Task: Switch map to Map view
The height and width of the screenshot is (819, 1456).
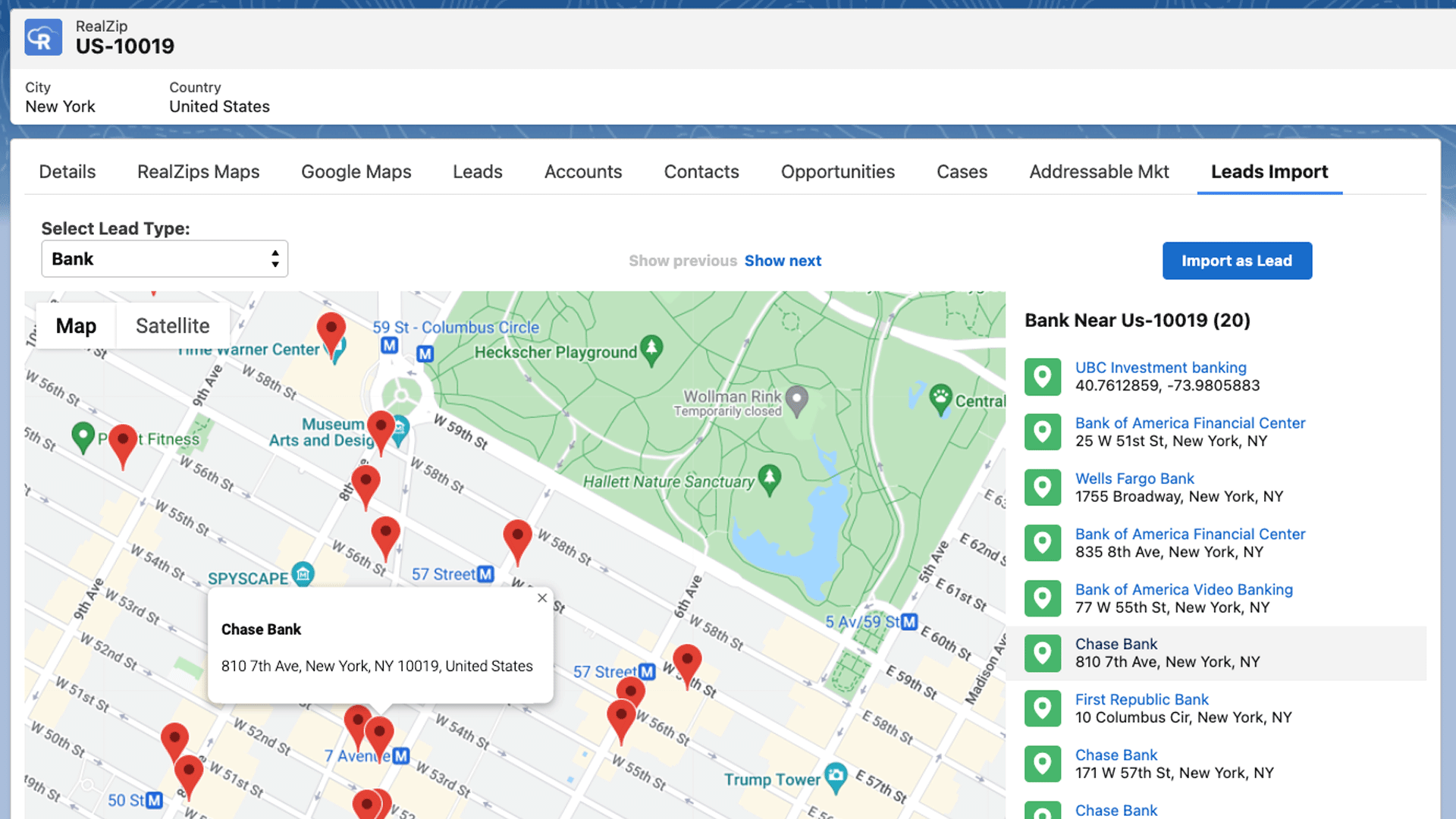Action: click(x=76, y=326)
